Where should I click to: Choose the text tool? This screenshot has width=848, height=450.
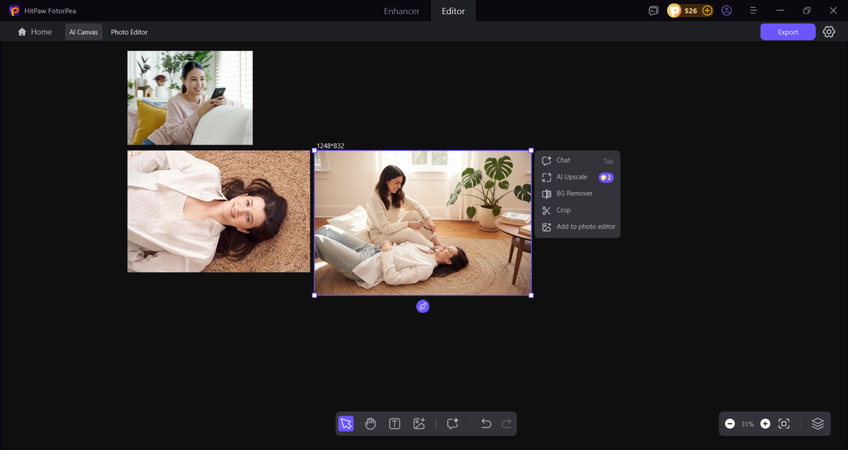coord(395,424)
